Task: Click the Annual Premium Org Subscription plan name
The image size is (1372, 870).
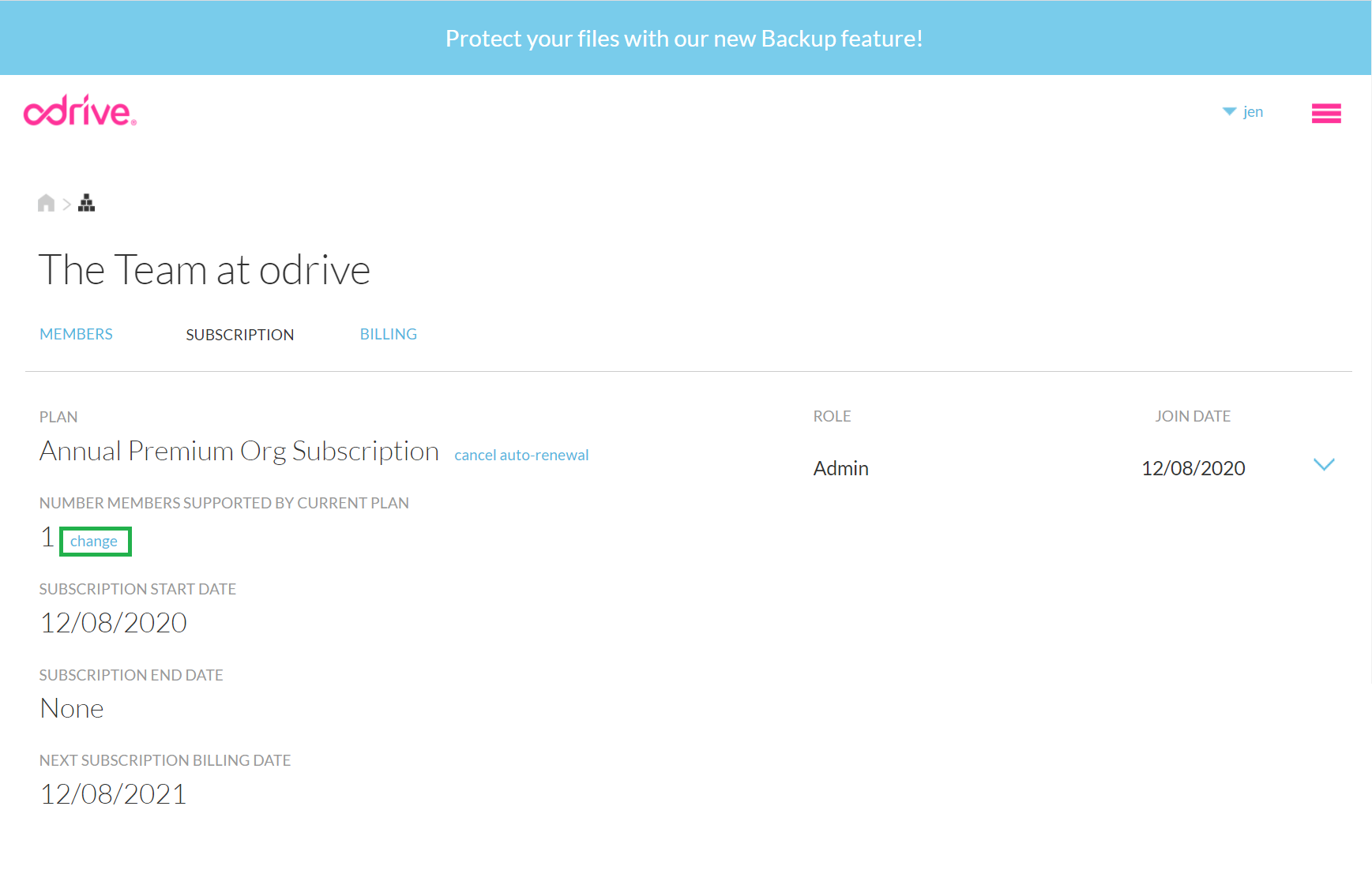Action: pyautogui.click(x=239, y=451)
